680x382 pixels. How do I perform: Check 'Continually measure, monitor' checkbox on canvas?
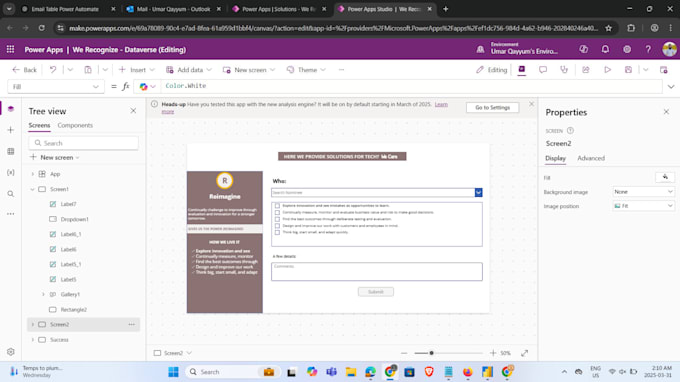(x=277, y=212)
